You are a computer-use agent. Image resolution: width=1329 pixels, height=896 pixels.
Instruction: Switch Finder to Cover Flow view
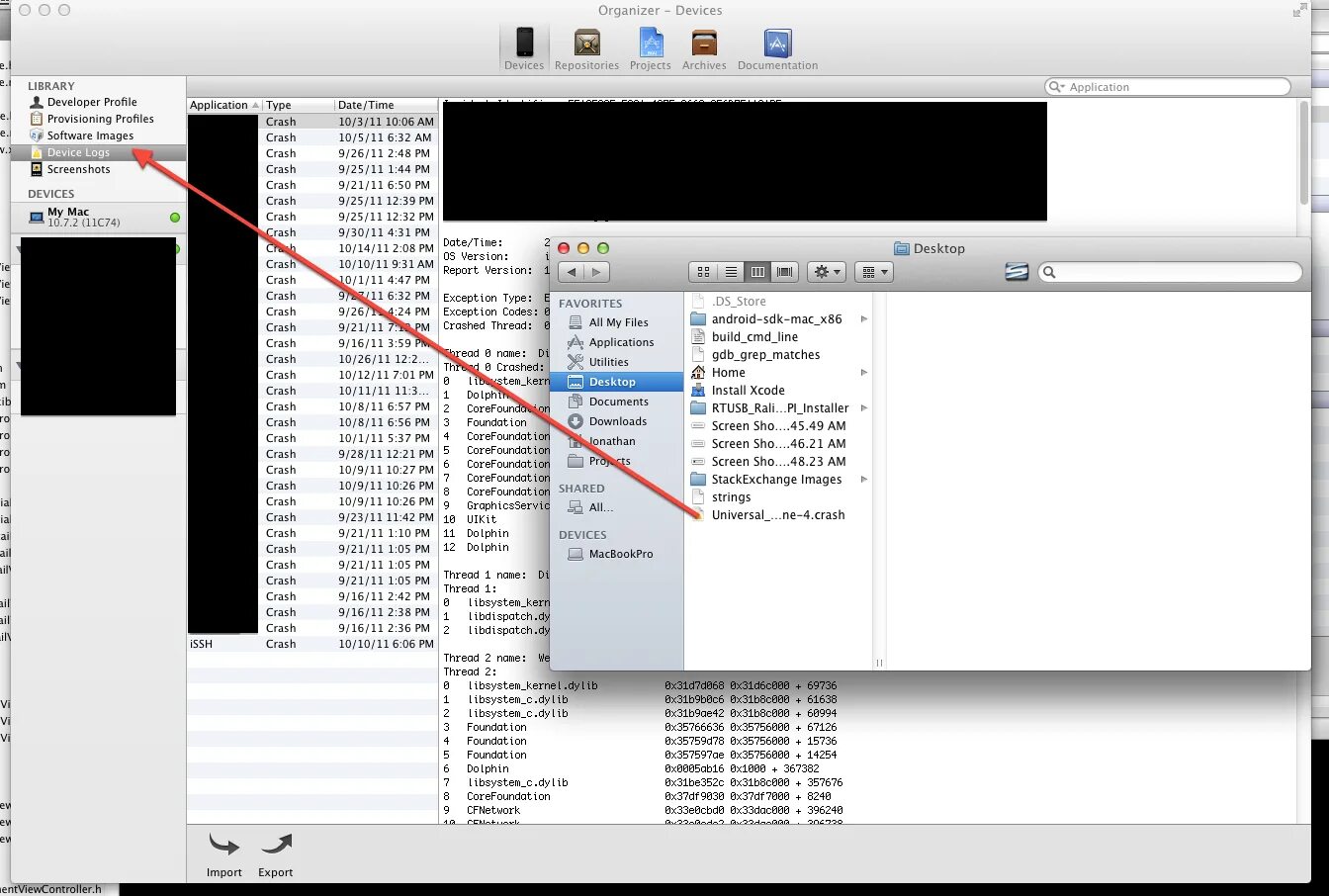tap(784, 272)
